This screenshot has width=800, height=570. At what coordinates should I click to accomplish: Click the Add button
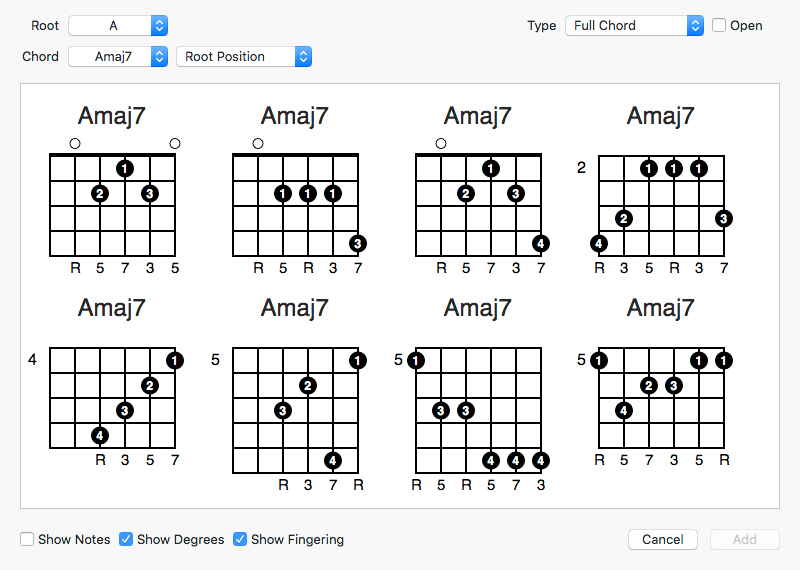point(745,539)
